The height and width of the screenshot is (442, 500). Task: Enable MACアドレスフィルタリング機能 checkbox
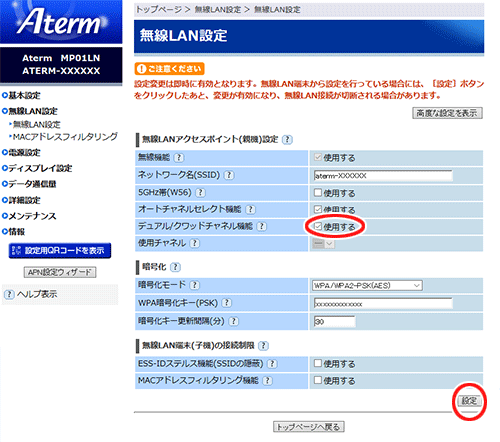pos(318,380)
